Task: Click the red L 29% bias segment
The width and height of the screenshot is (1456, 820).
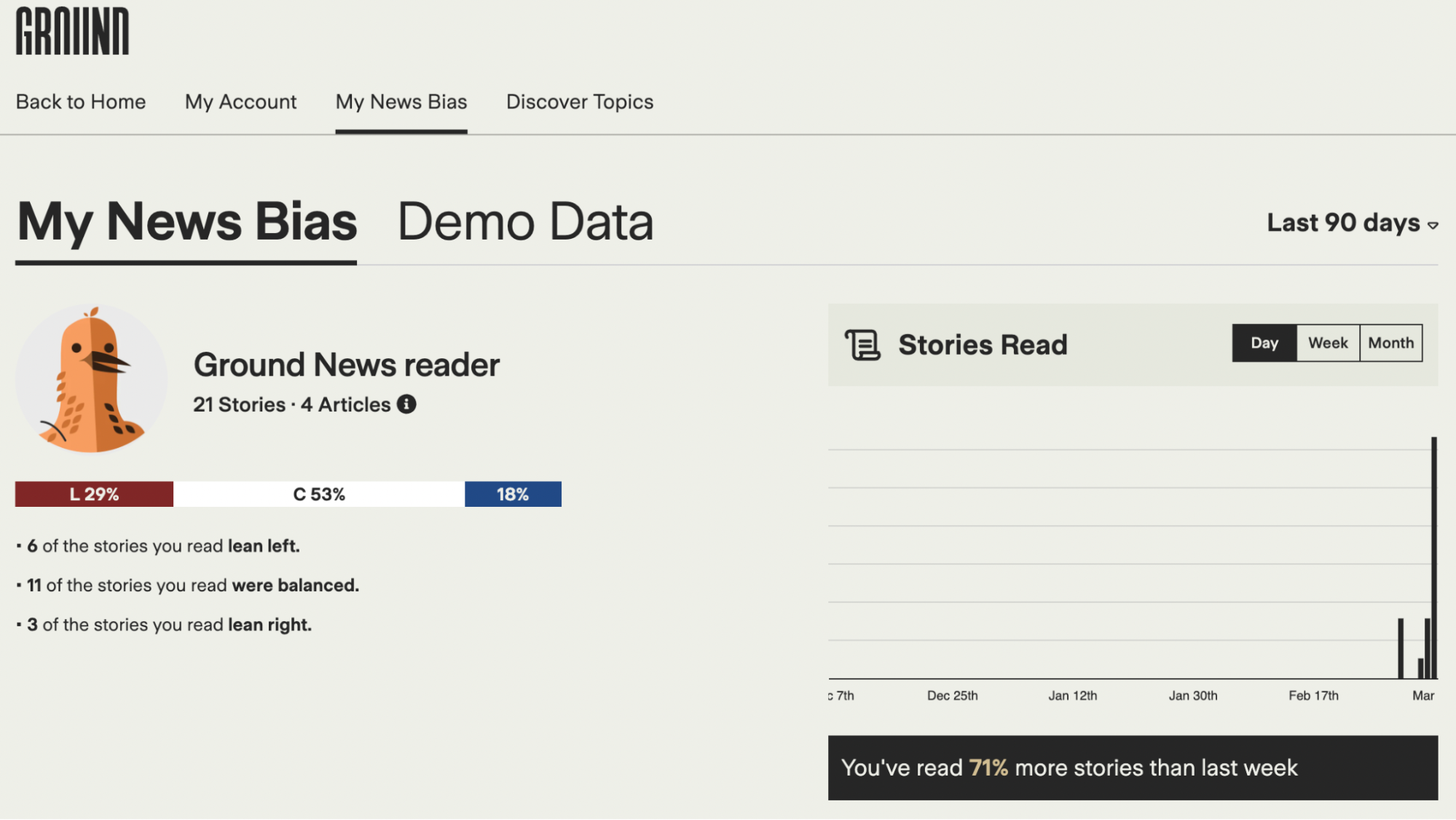Action: [x=94, y=494]
